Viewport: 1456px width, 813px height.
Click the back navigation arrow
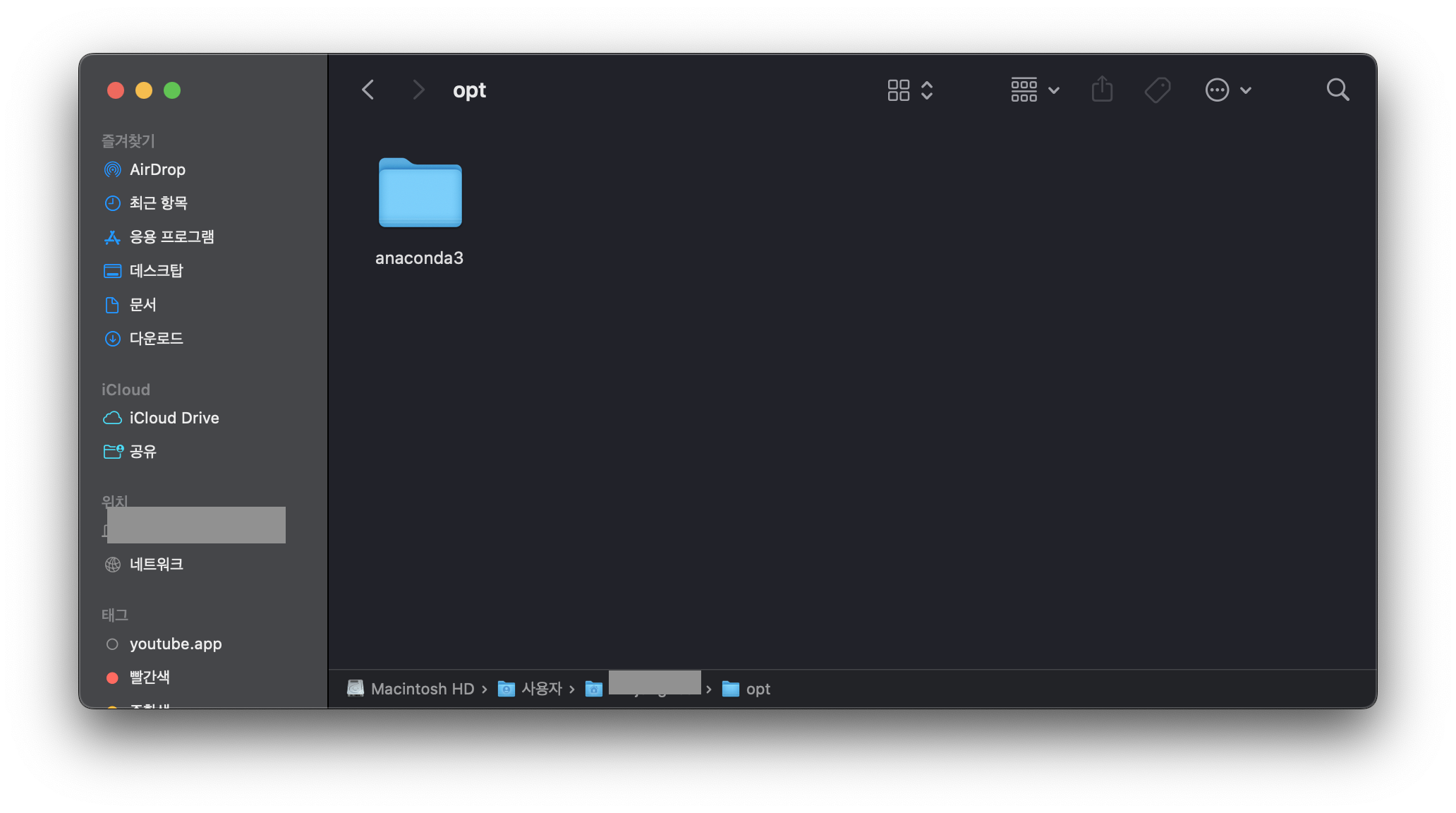(x=368, y=90)
